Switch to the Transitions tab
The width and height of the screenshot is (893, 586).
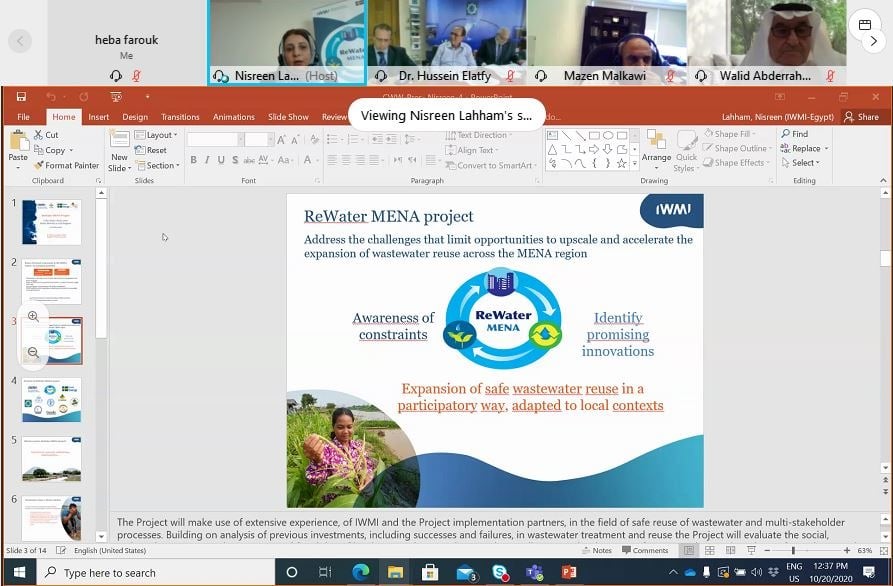tap(180, 117)
